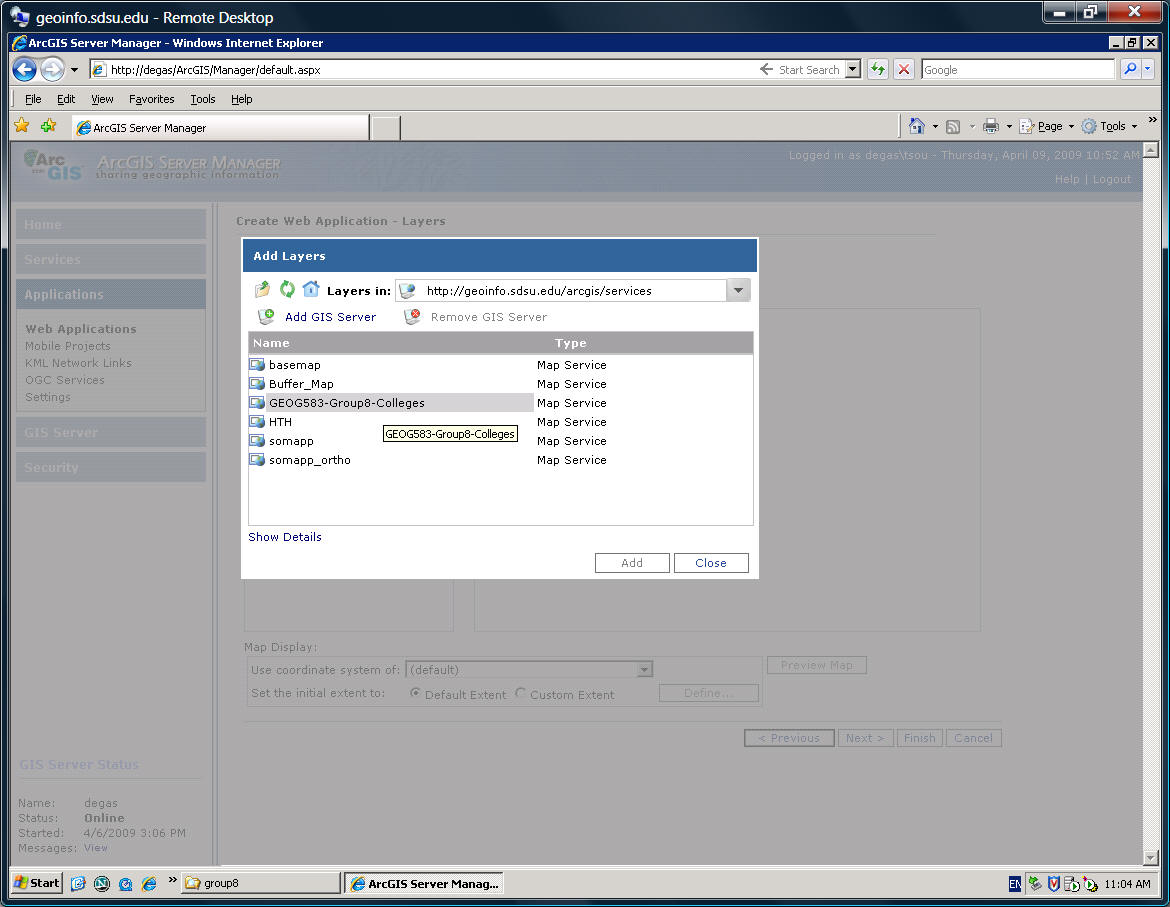Click the green refresh icon in Add Layers
Screen dimensions: 1170x907
click(x=287, y=289)
